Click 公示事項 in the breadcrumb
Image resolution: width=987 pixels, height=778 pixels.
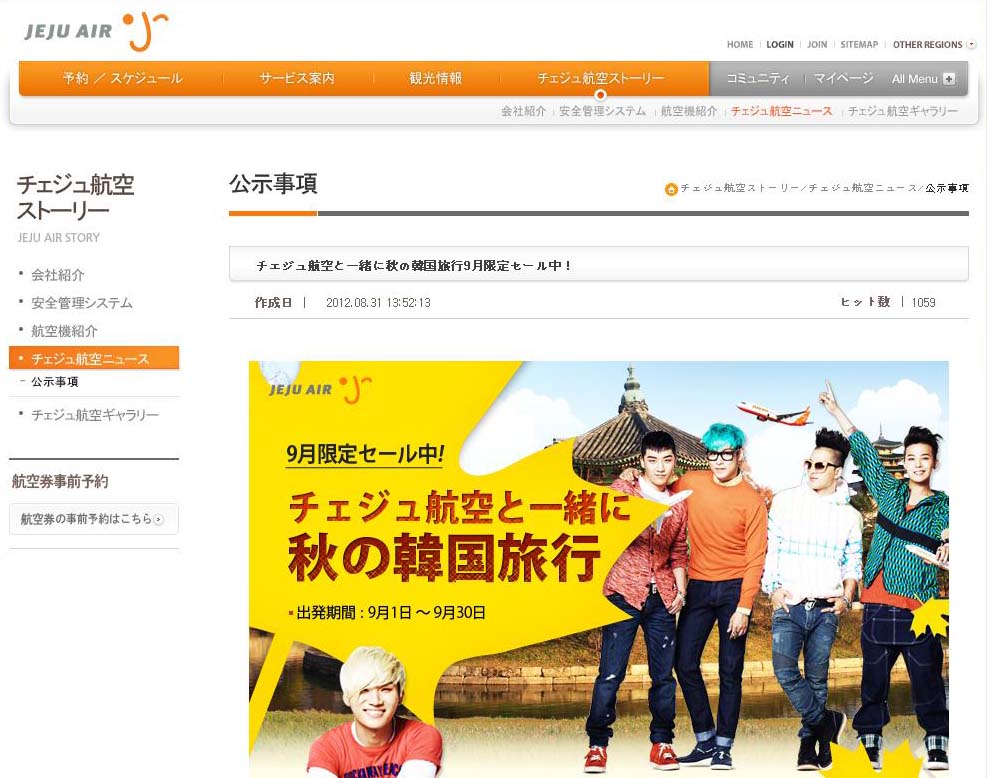coord(947,188)
